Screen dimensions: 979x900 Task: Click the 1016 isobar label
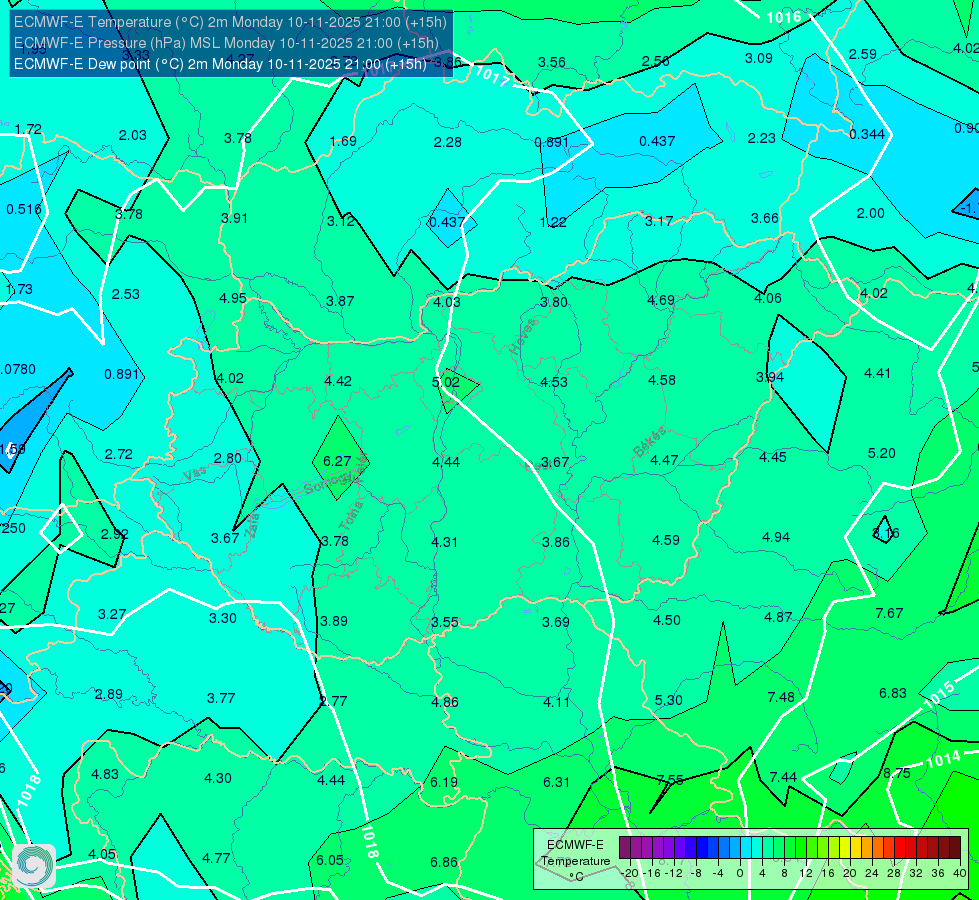[x=783, y=17]
